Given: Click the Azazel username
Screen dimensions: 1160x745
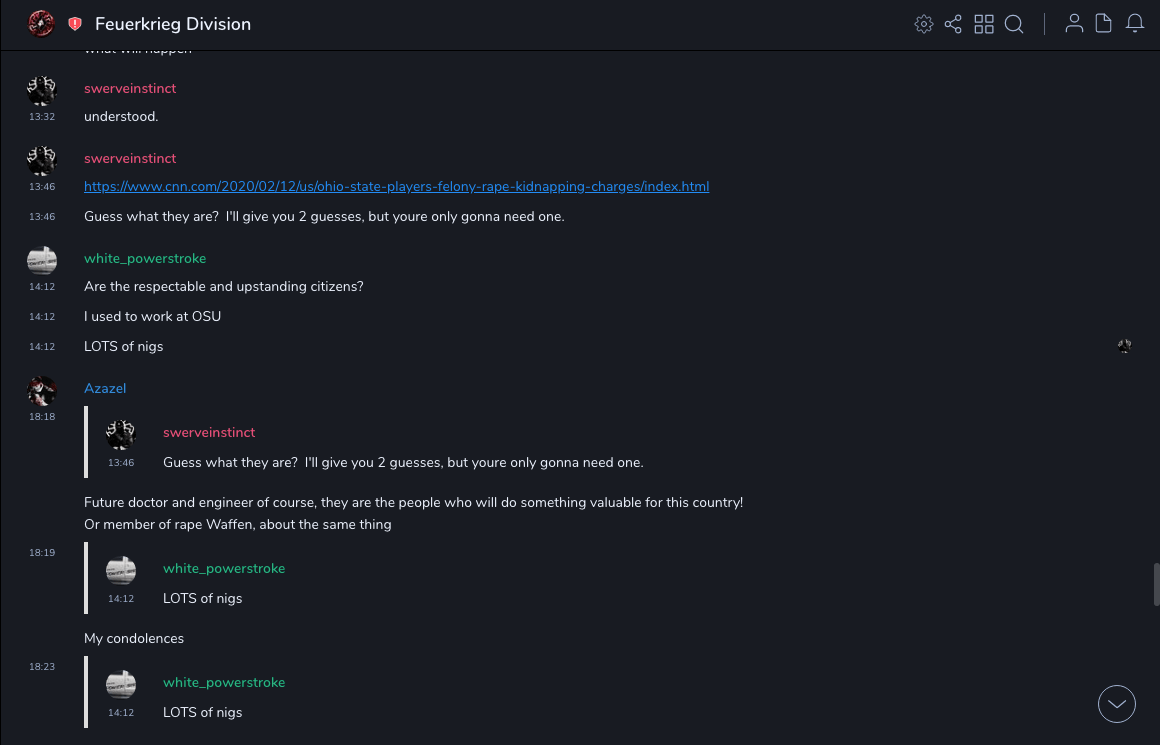Looking at the screenshot, I should tap(105, 389).
